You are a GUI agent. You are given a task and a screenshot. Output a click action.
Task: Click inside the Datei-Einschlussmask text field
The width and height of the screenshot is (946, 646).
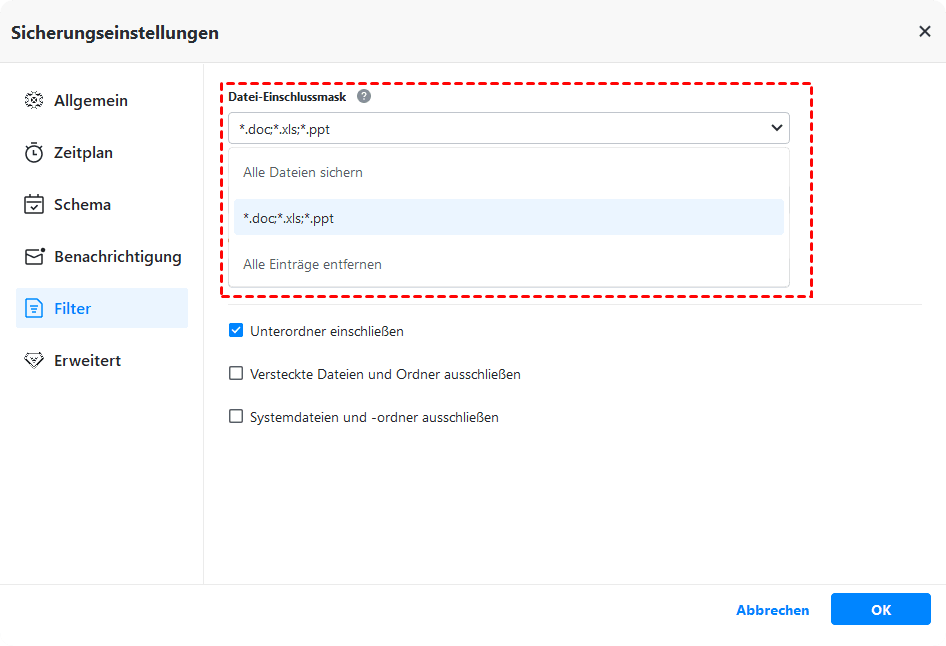coord(490,128)
